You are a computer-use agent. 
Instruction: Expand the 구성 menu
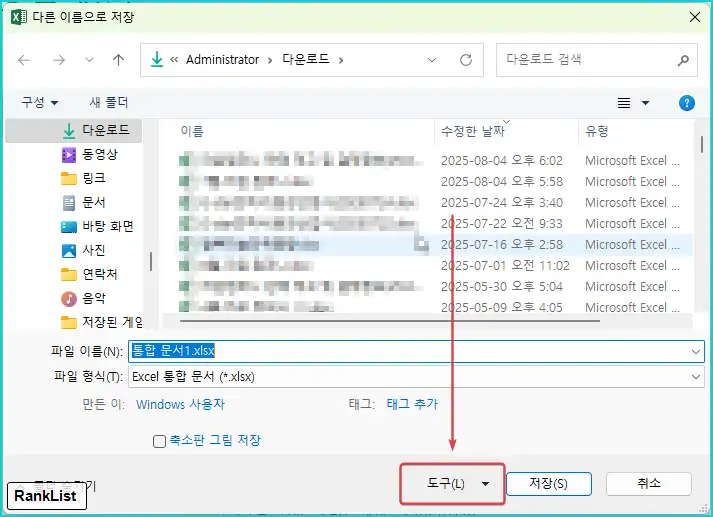click(x=40, y=103)
